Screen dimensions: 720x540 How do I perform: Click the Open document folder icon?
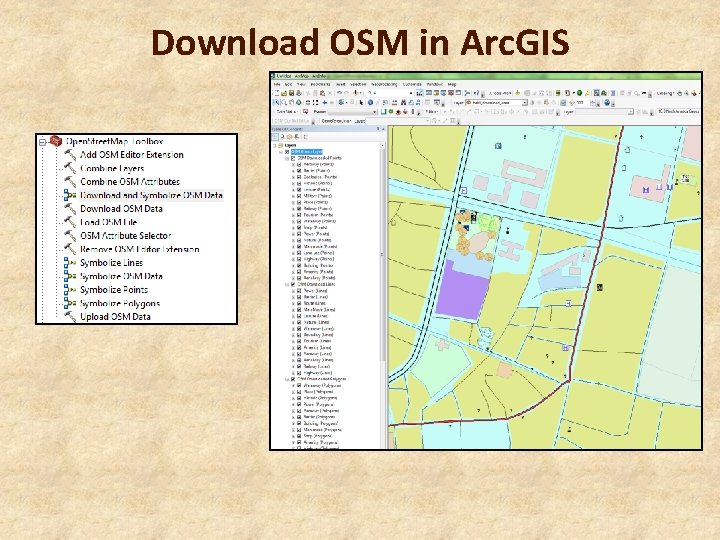click(284, 93)
